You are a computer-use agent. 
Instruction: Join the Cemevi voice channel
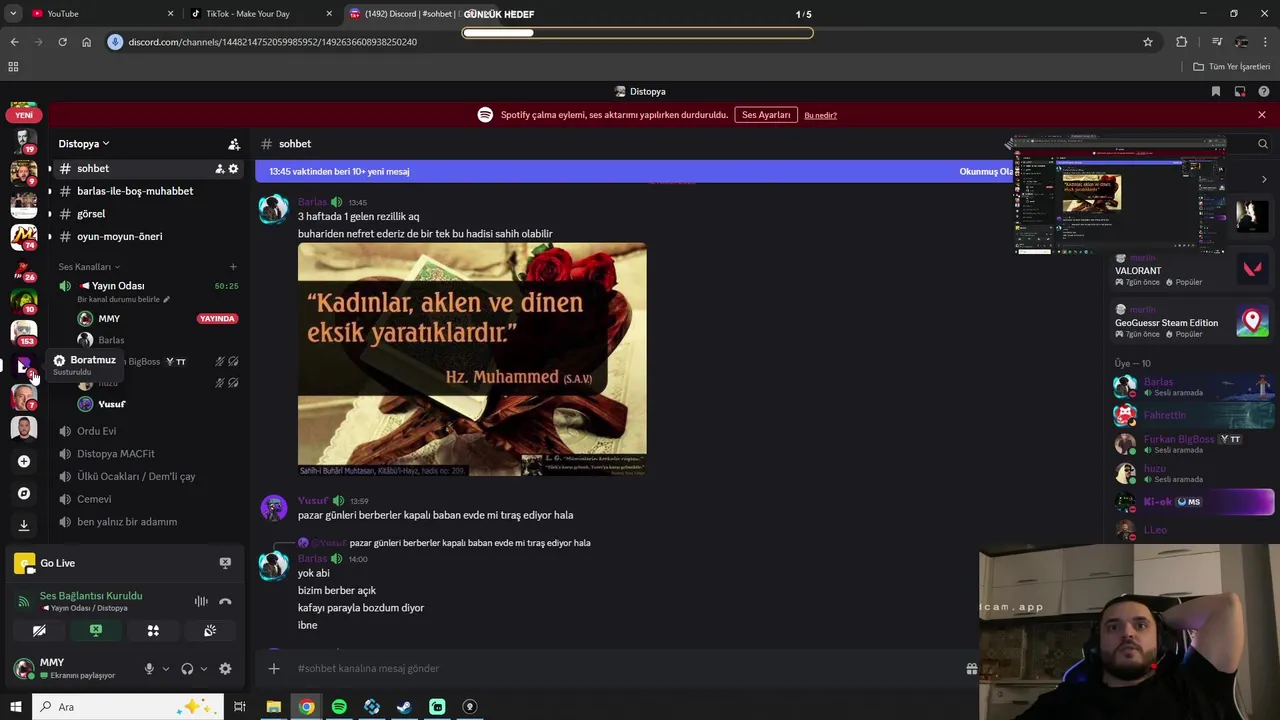coord(94,499)
